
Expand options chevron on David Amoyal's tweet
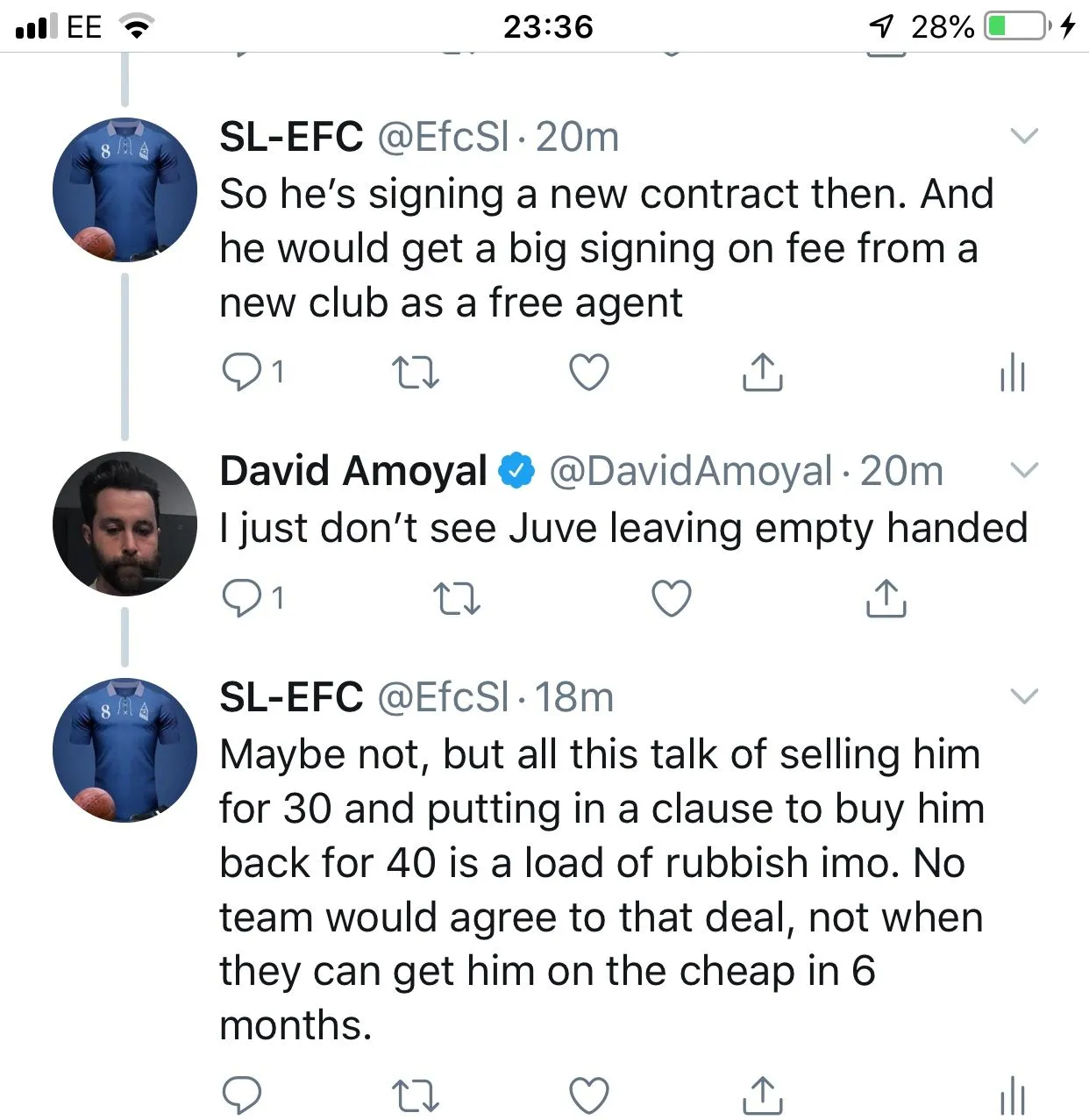tap(1024, 471)
